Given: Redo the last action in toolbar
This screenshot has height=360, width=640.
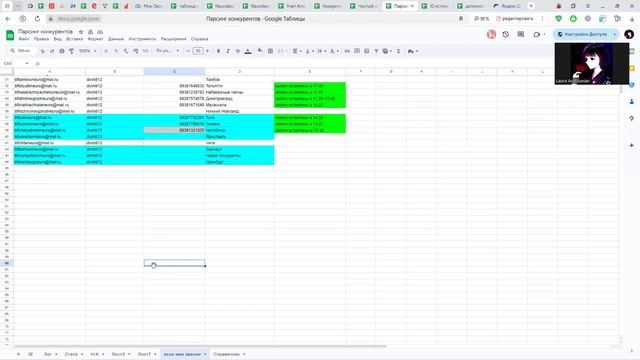Looking at the screenshot, I should (52, 51).
